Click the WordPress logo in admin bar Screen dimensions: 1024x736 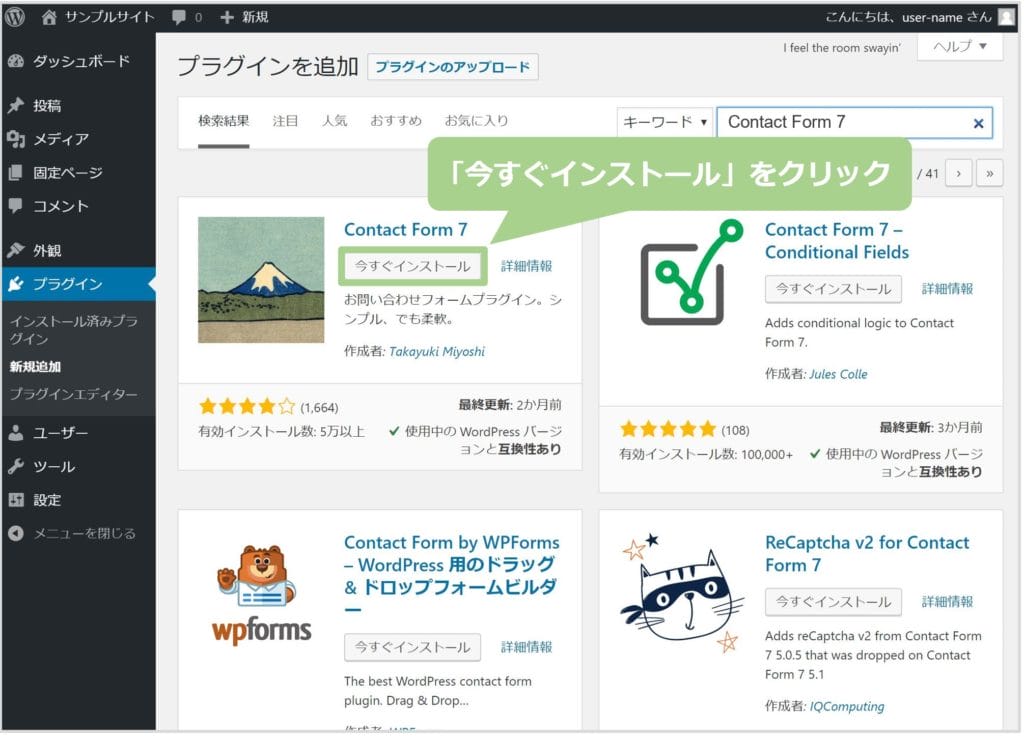pyautogui.click(x=15, y=16)
